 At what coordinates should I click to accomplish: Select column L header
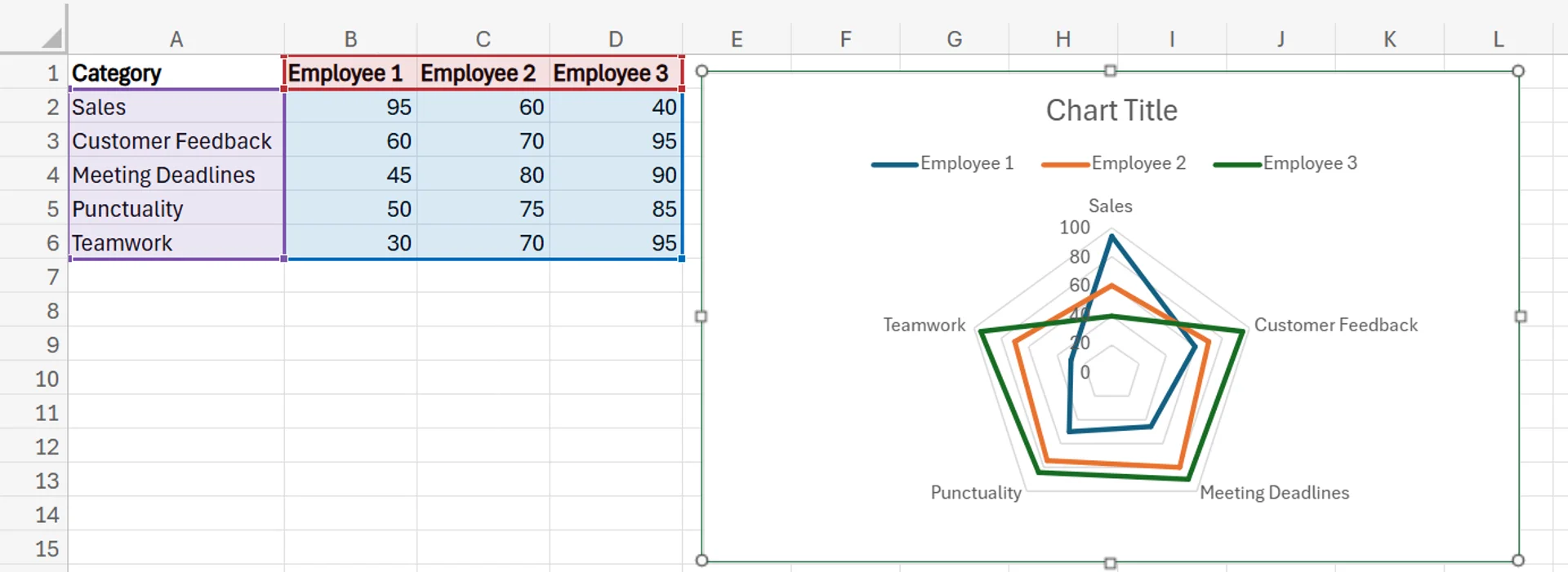pos(1498,39)
